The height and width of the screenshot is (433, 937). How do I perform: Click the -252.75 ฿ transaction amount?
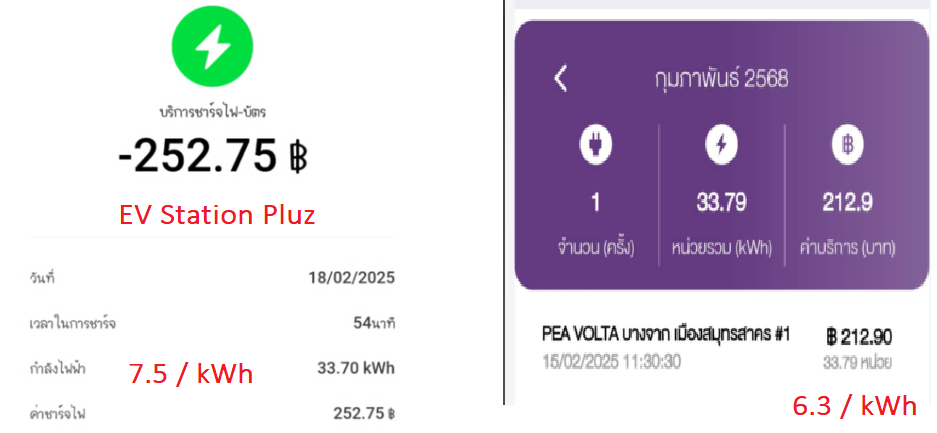tap(213, 156)
